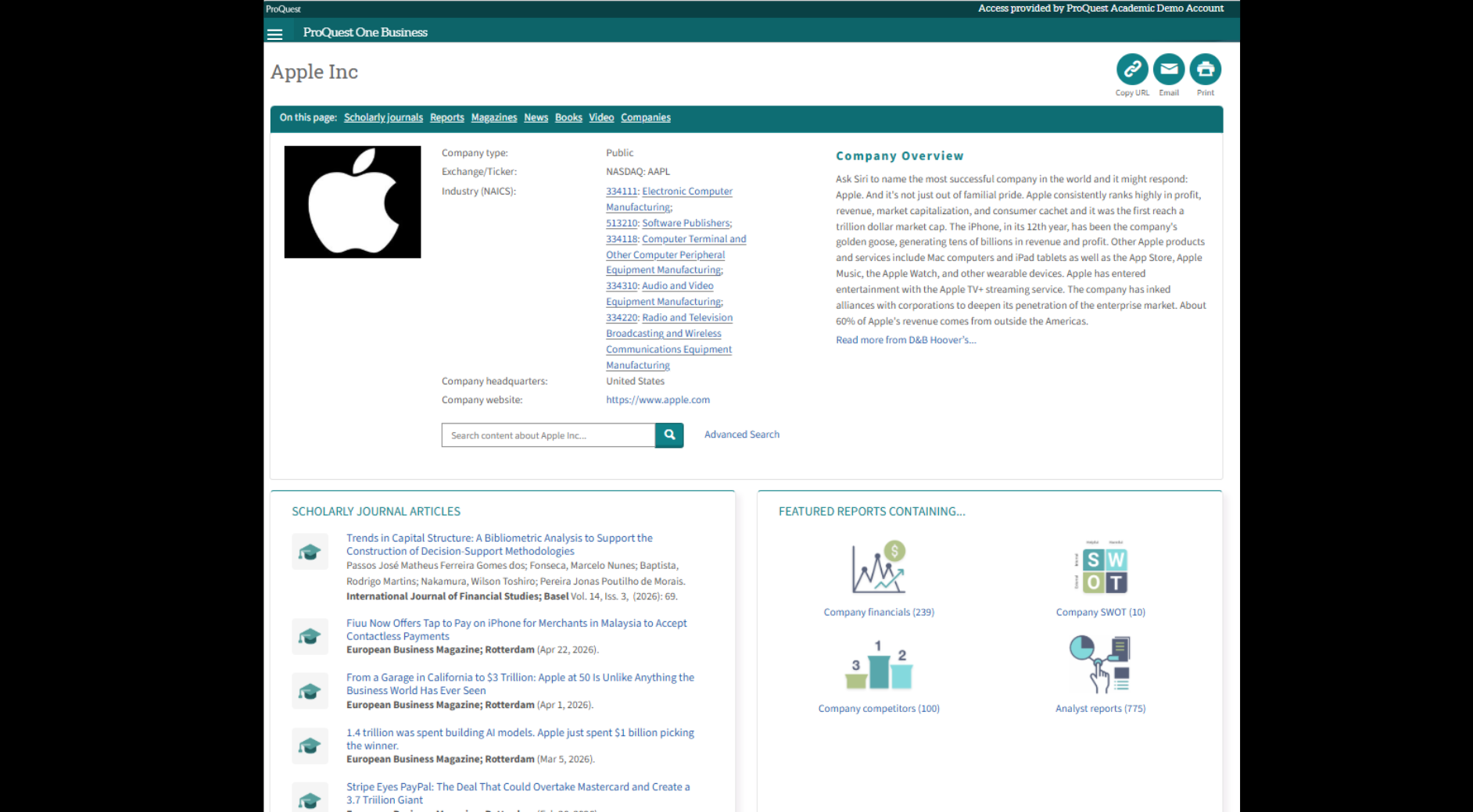
Task: Click the Apple logo image
Action: pyautogui.click(x=353, y=202)
